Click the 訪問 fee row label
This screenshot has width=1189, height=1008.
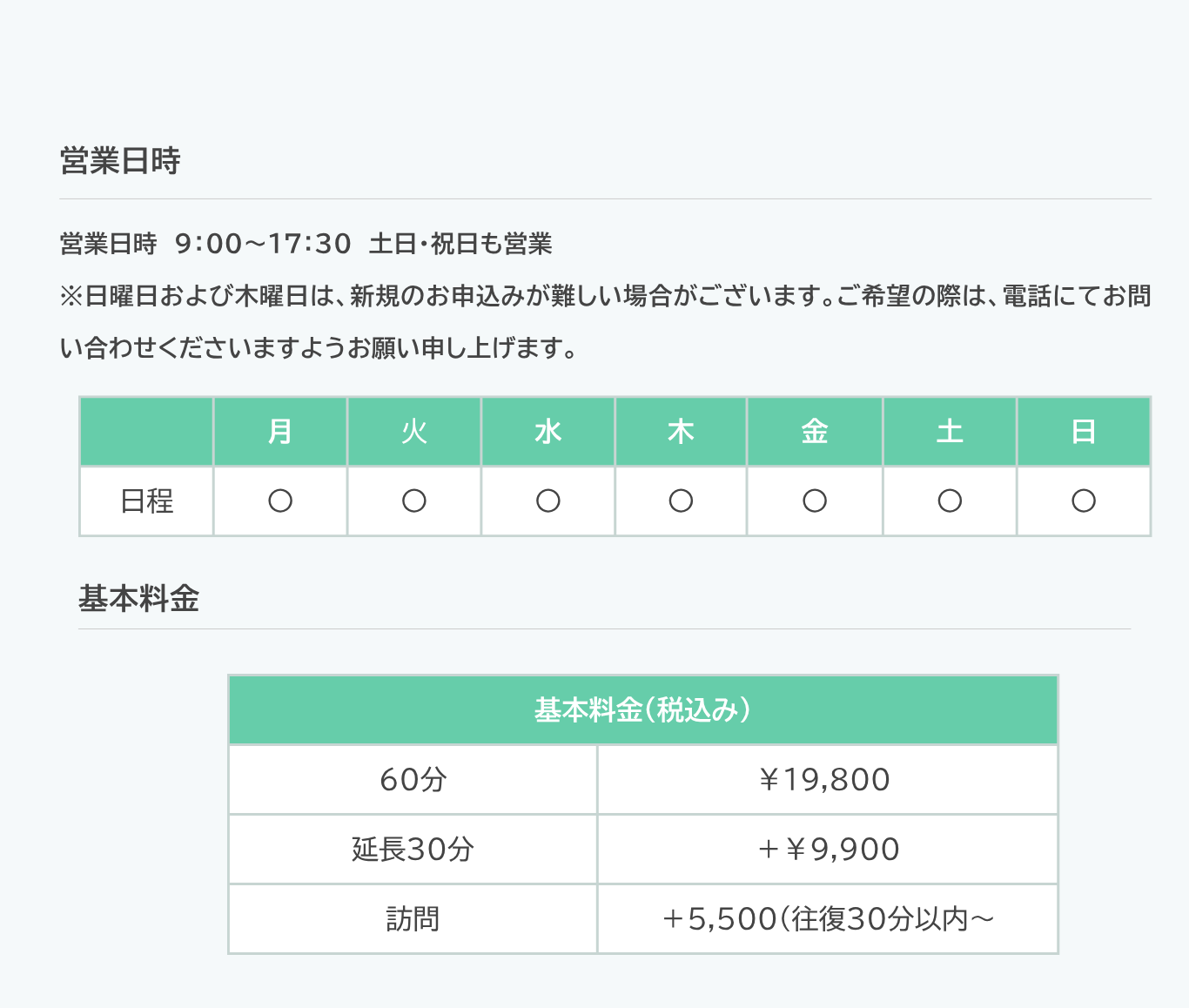pyautogui.click(x=413, y=919)
